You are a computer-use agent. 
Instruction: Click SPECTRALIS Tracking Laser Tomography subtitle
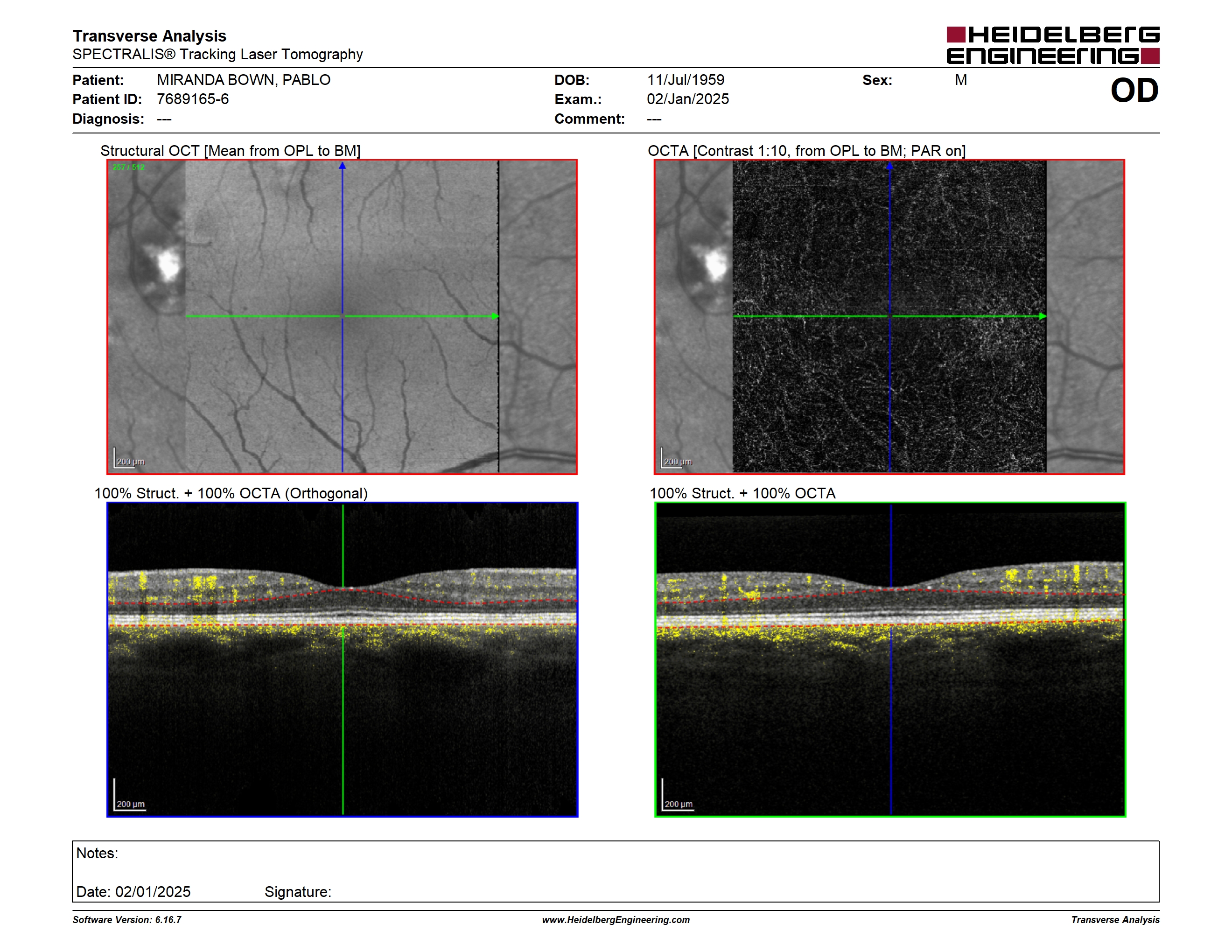click(218, 55)
